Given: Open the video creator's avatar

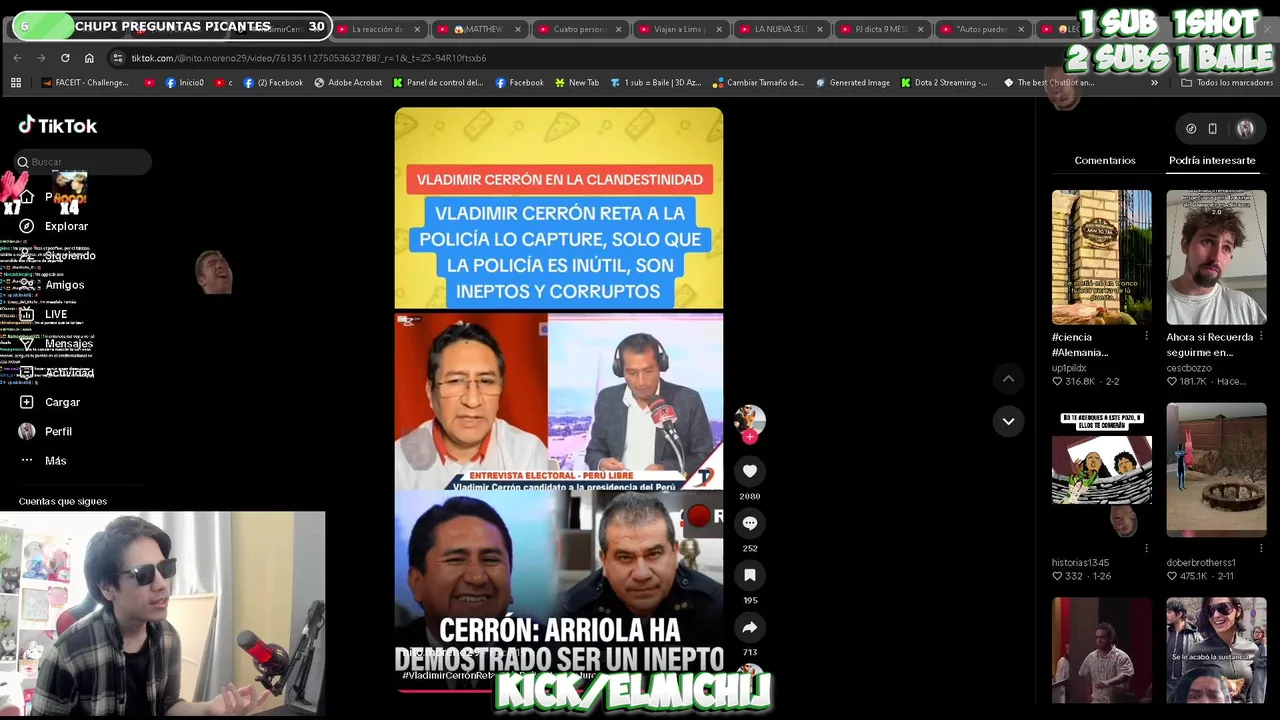Looking at the screenshot, I should pyautogui.click(x=750, y=419).
